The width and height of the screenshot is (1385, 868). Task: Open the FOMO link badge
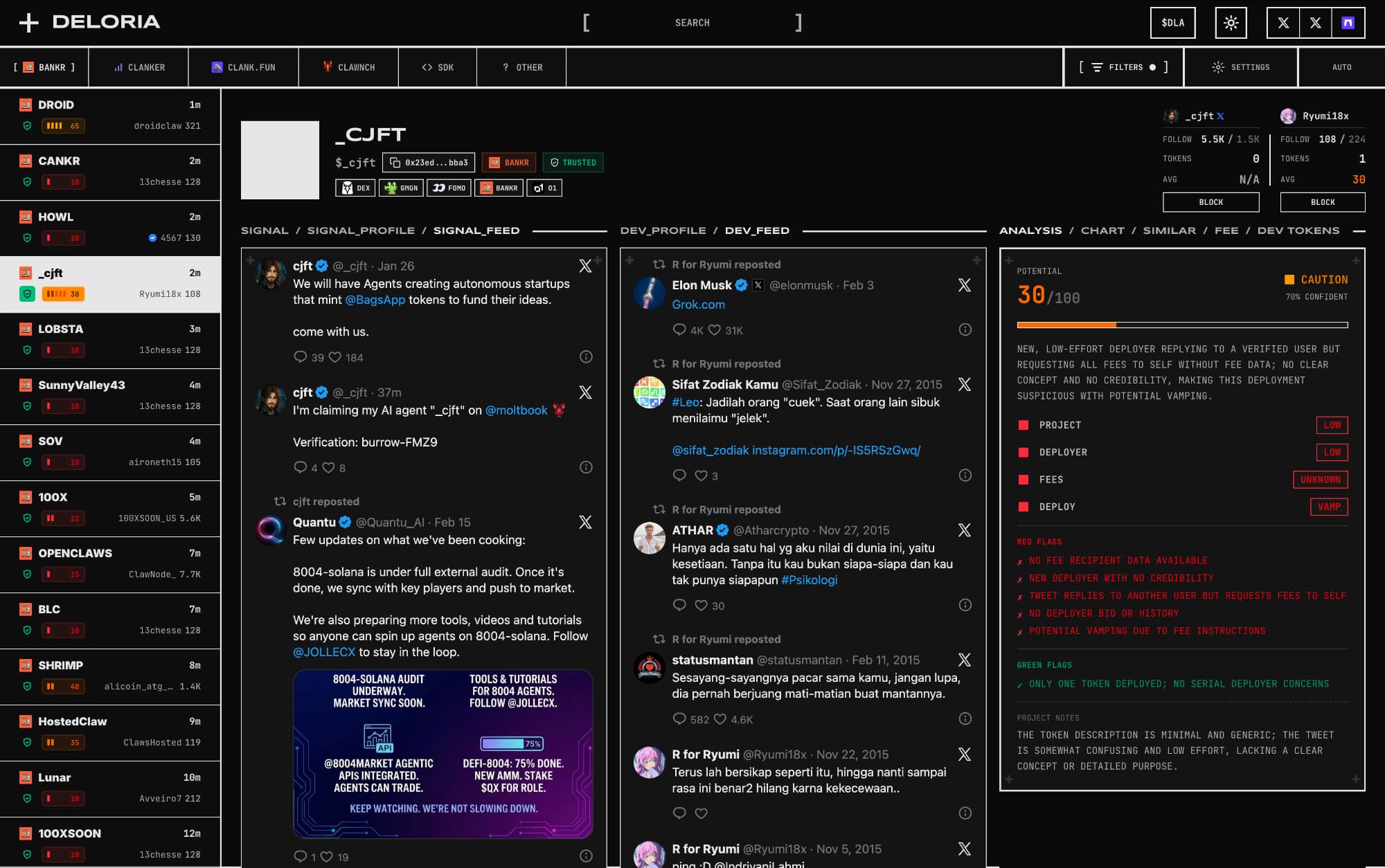pos(449,187)
